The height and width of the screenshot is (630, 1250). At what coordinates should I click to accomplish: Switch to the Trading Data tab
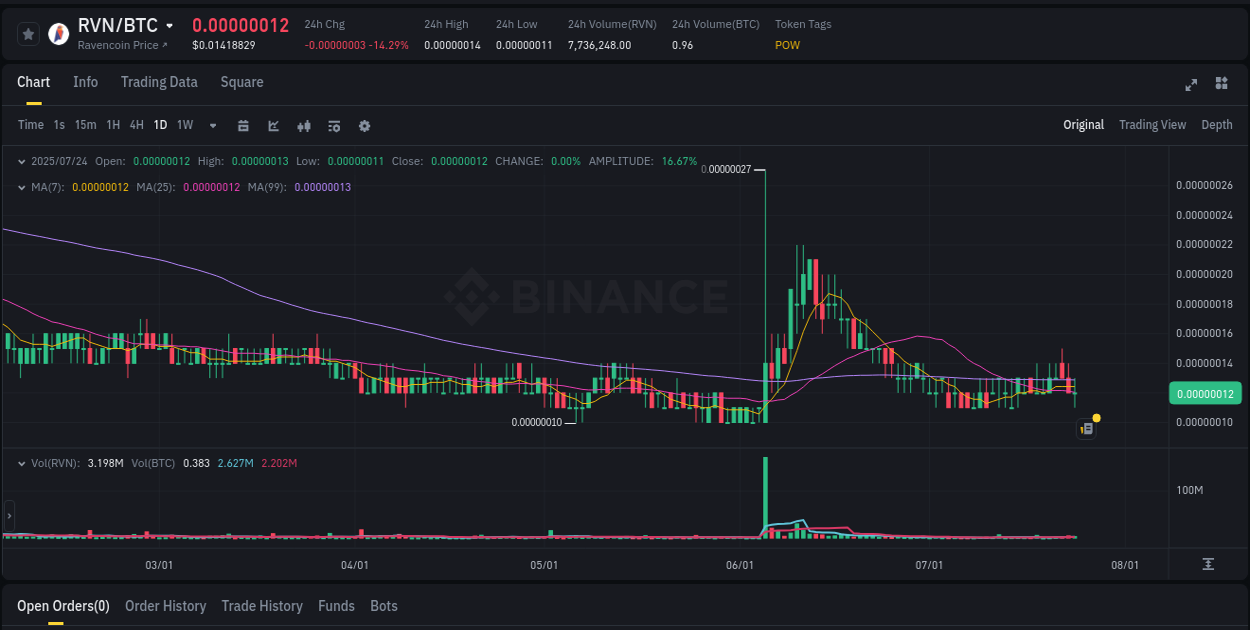[x=159, y=82]
